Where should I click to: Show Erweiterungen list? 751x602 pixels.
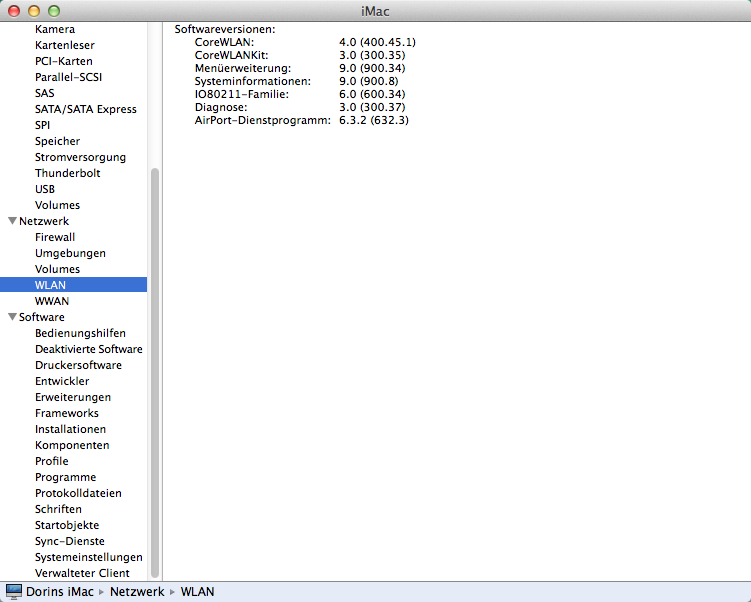[x=73, y=397]
